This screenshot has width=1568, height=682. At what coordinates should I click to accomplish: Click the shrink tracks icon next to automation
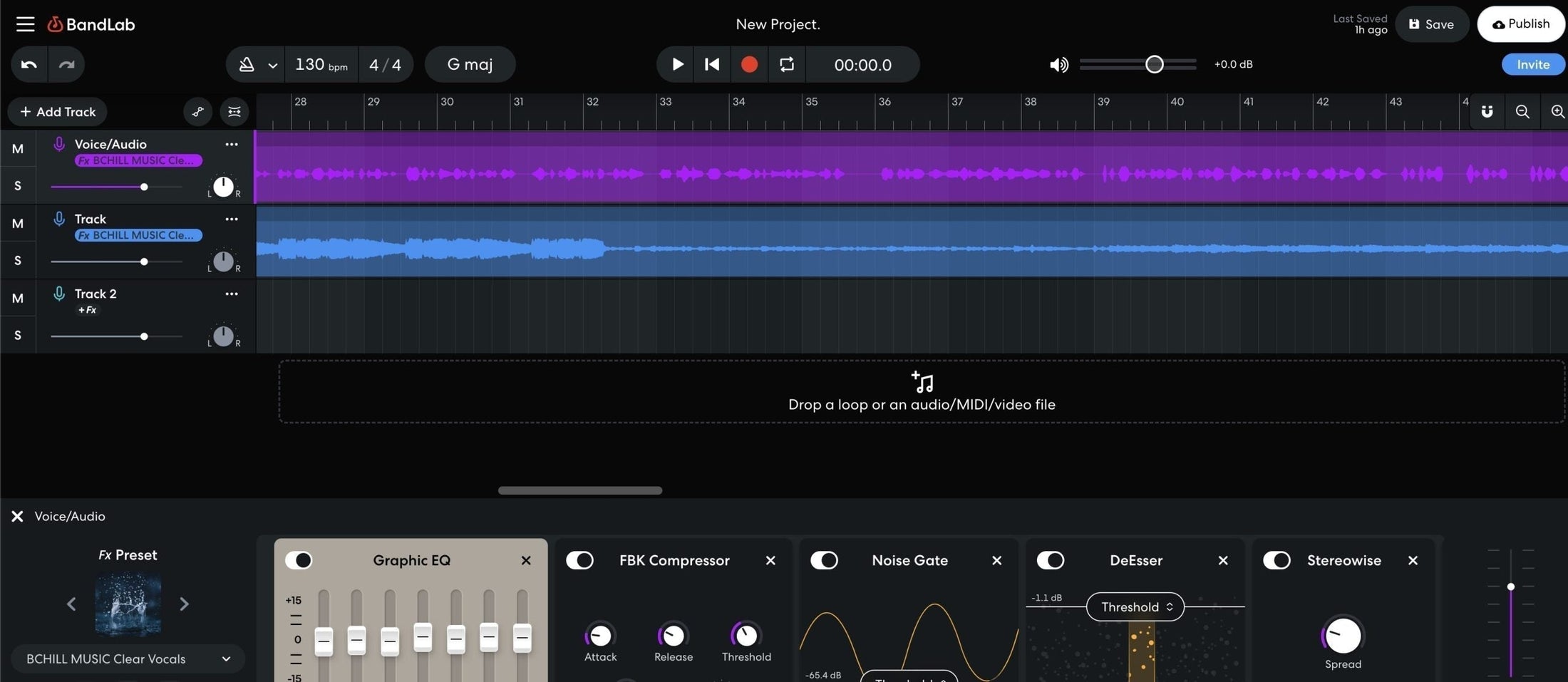coord(234,111)
